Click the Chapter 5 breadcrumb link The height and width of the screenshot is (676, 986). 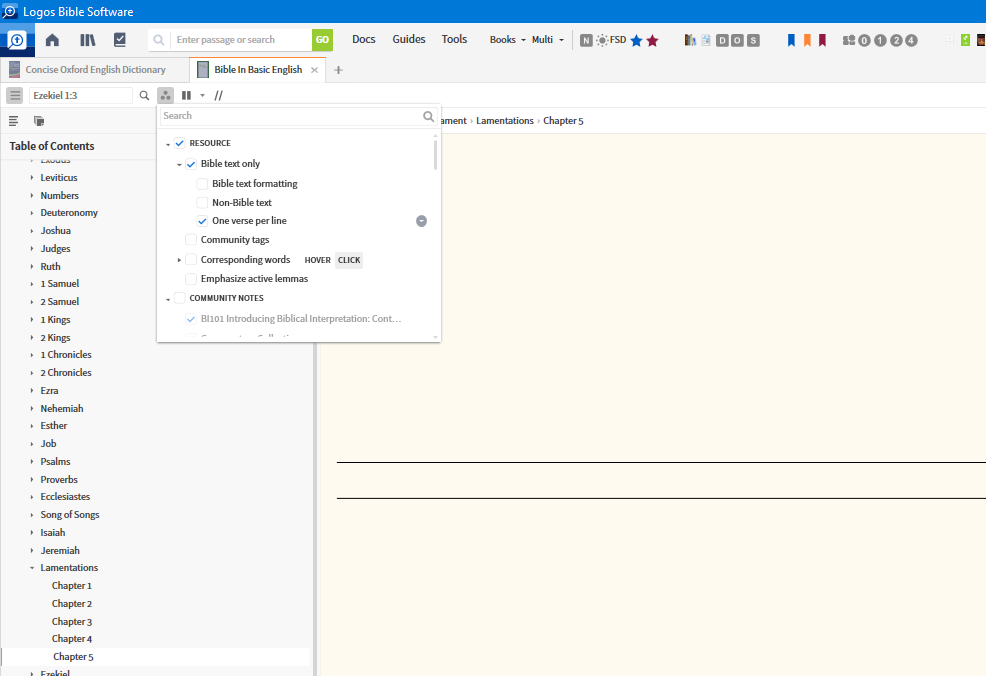[x=563, y=121]
